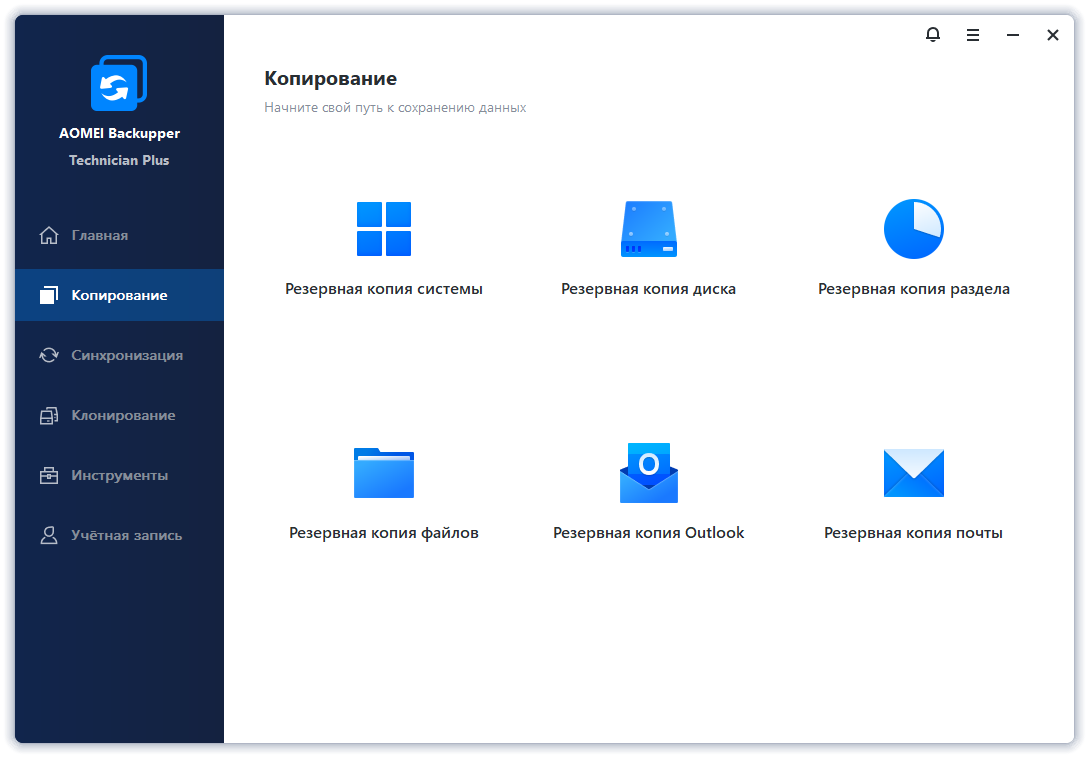Click the file backup folder icon
The width and height of the screenshot is (1089, 758).
[x=384, y=472]
